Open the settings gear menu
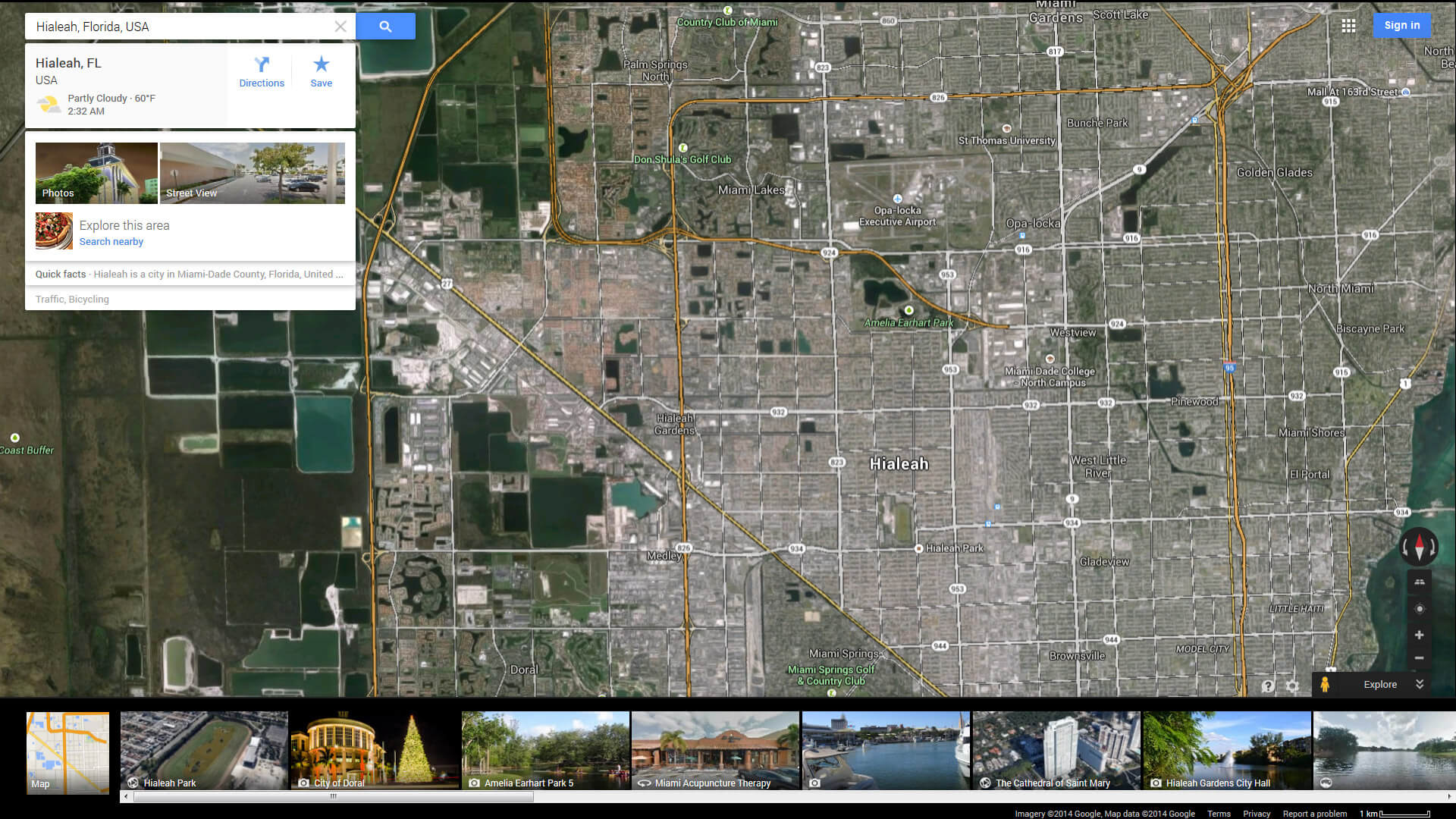The image size is (1456, 819). tap(1292, 686)
